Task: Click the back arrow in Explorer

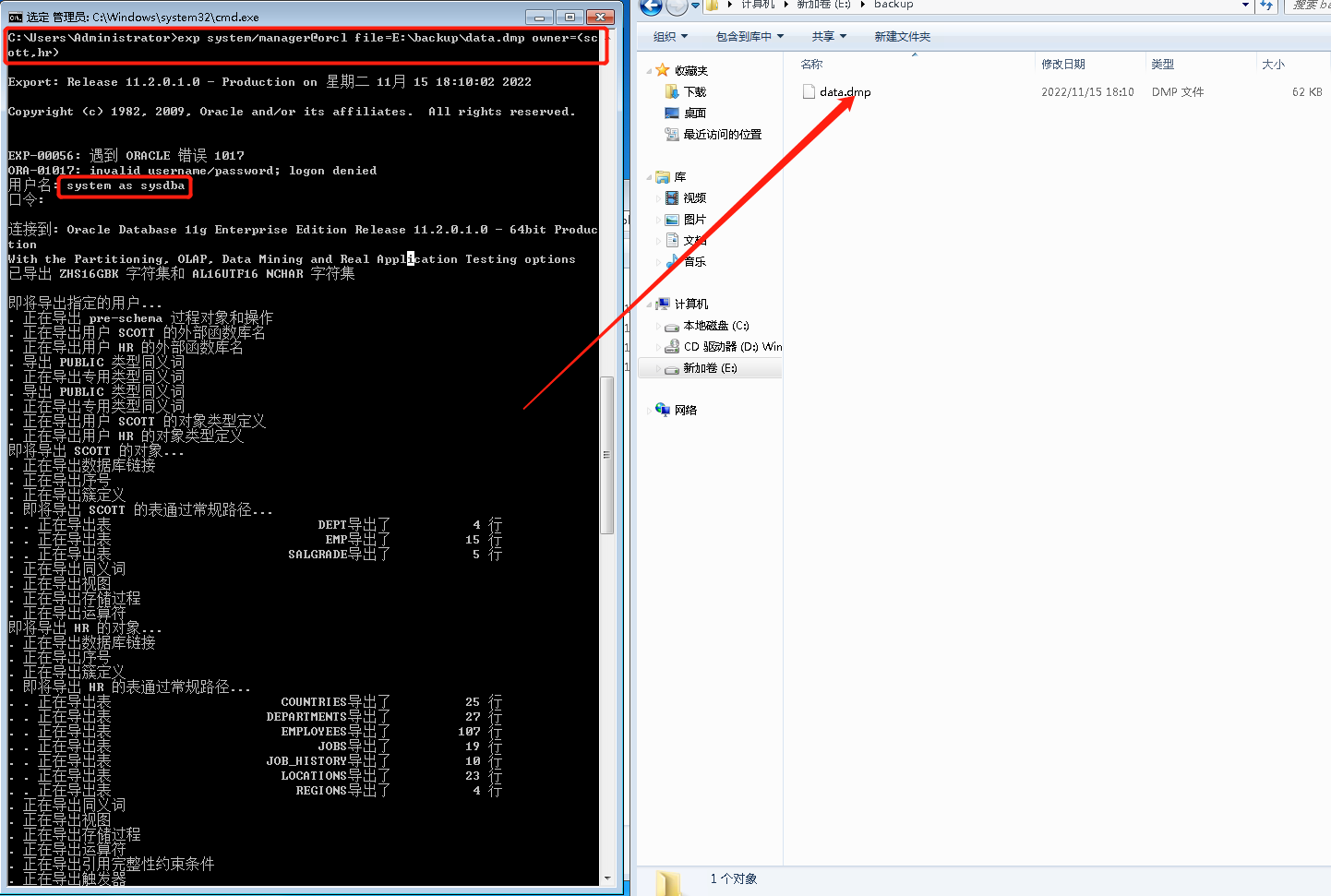Action: [652, 6]
